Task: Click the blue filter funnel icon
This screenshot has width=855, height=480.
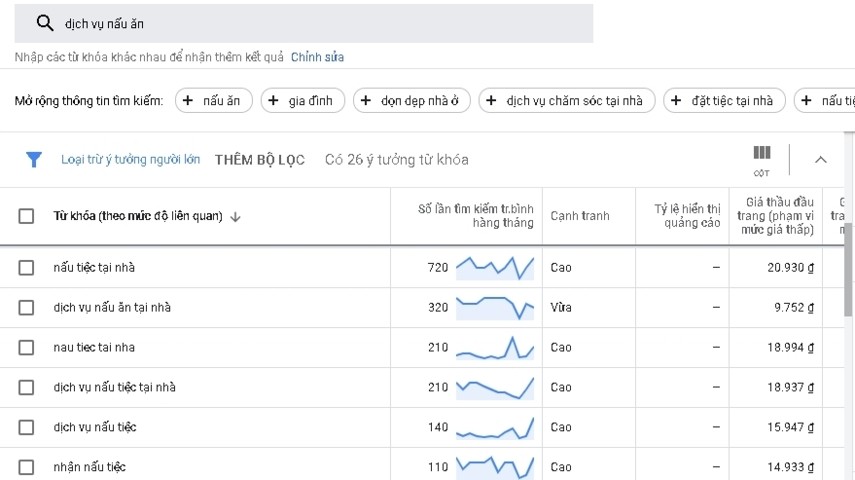Action: coord(34,160)
